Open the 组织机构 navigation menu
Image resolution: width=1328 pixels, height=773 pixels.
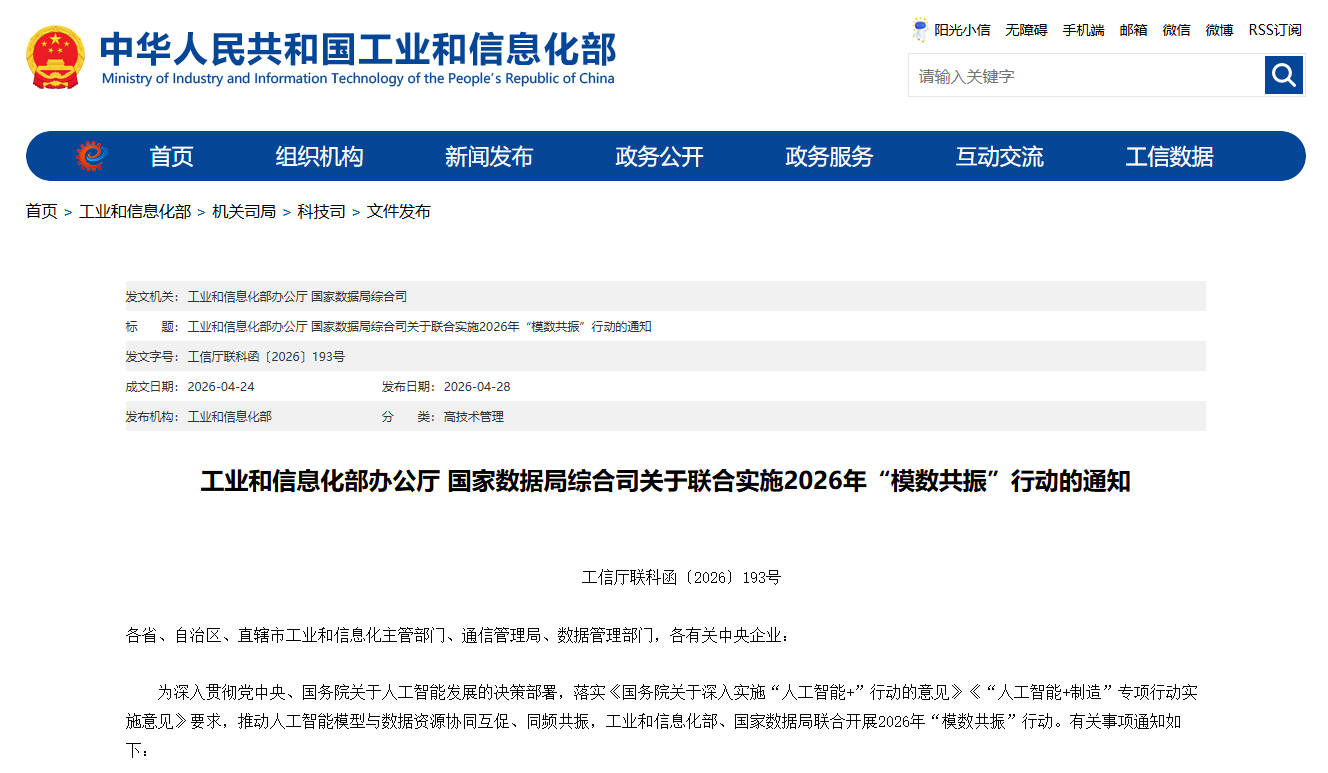pos(319,156)
